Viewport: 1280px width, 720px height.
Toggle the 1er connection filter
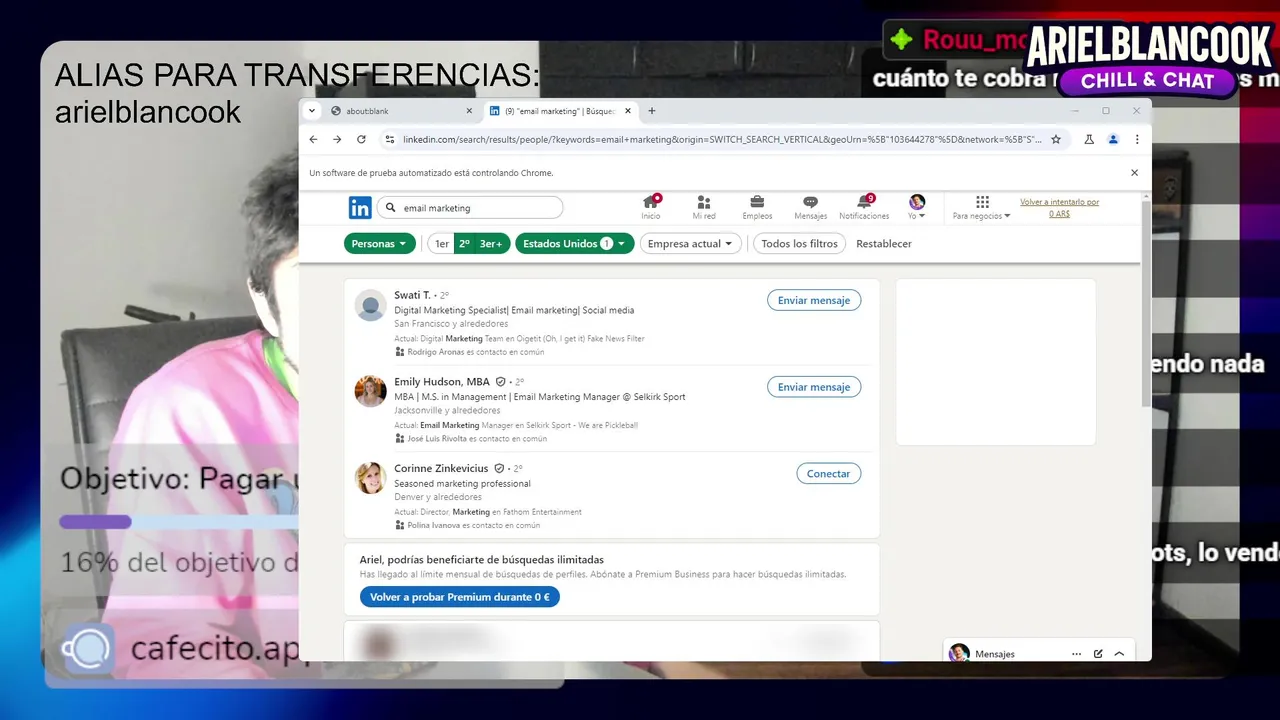click(x=441, y=244)
